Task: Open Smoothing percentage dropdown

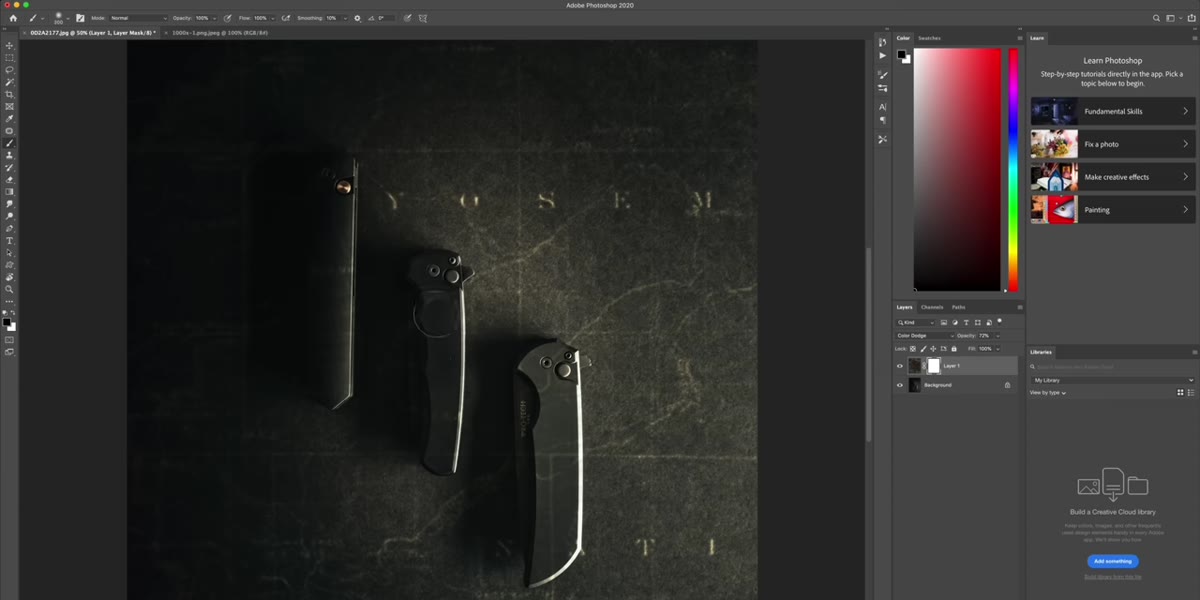Action: 345,18
